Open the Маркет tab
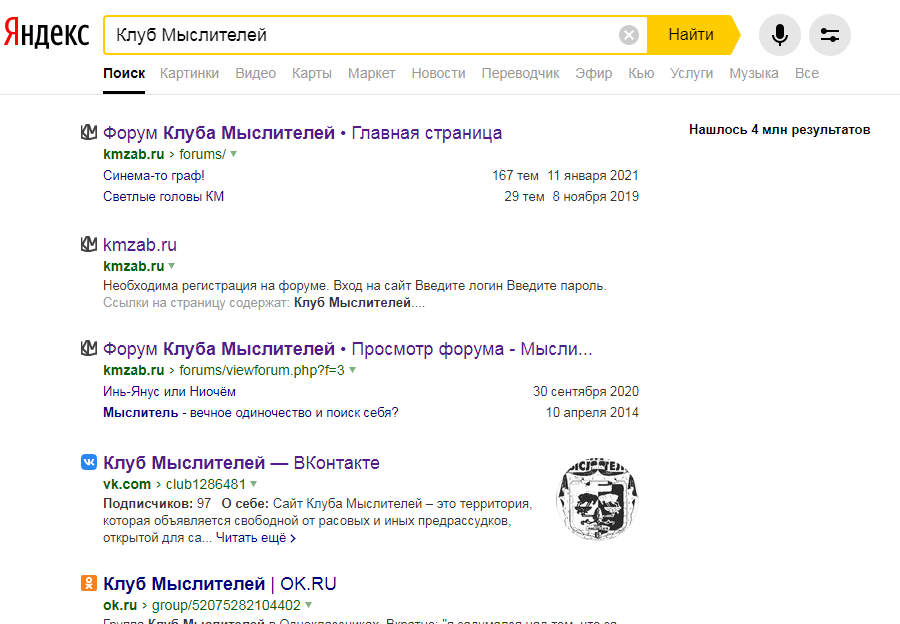This screenshot has height=624, width=900. [x=371, y=73]
